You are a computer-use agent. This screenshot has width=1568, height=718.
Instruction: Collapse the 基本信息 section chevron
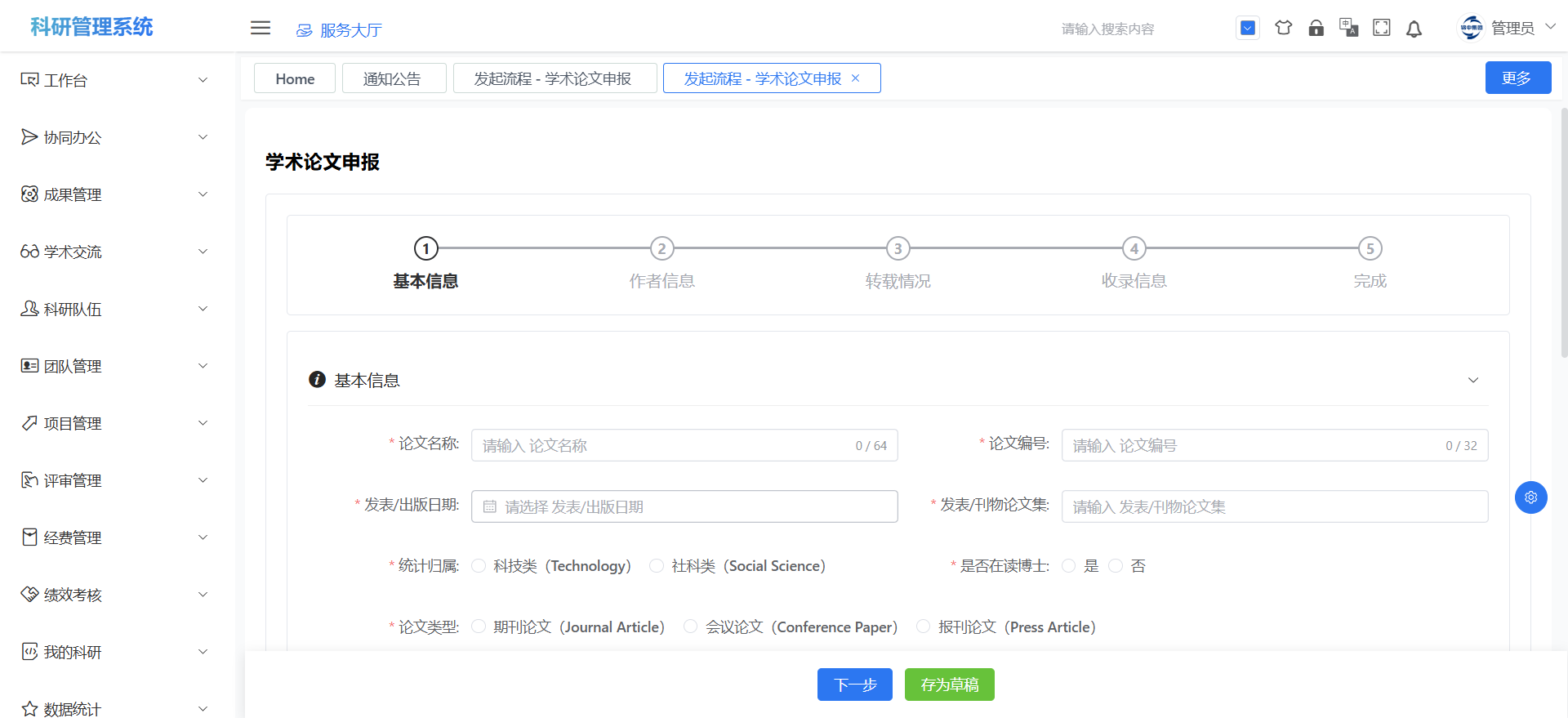1473,381
